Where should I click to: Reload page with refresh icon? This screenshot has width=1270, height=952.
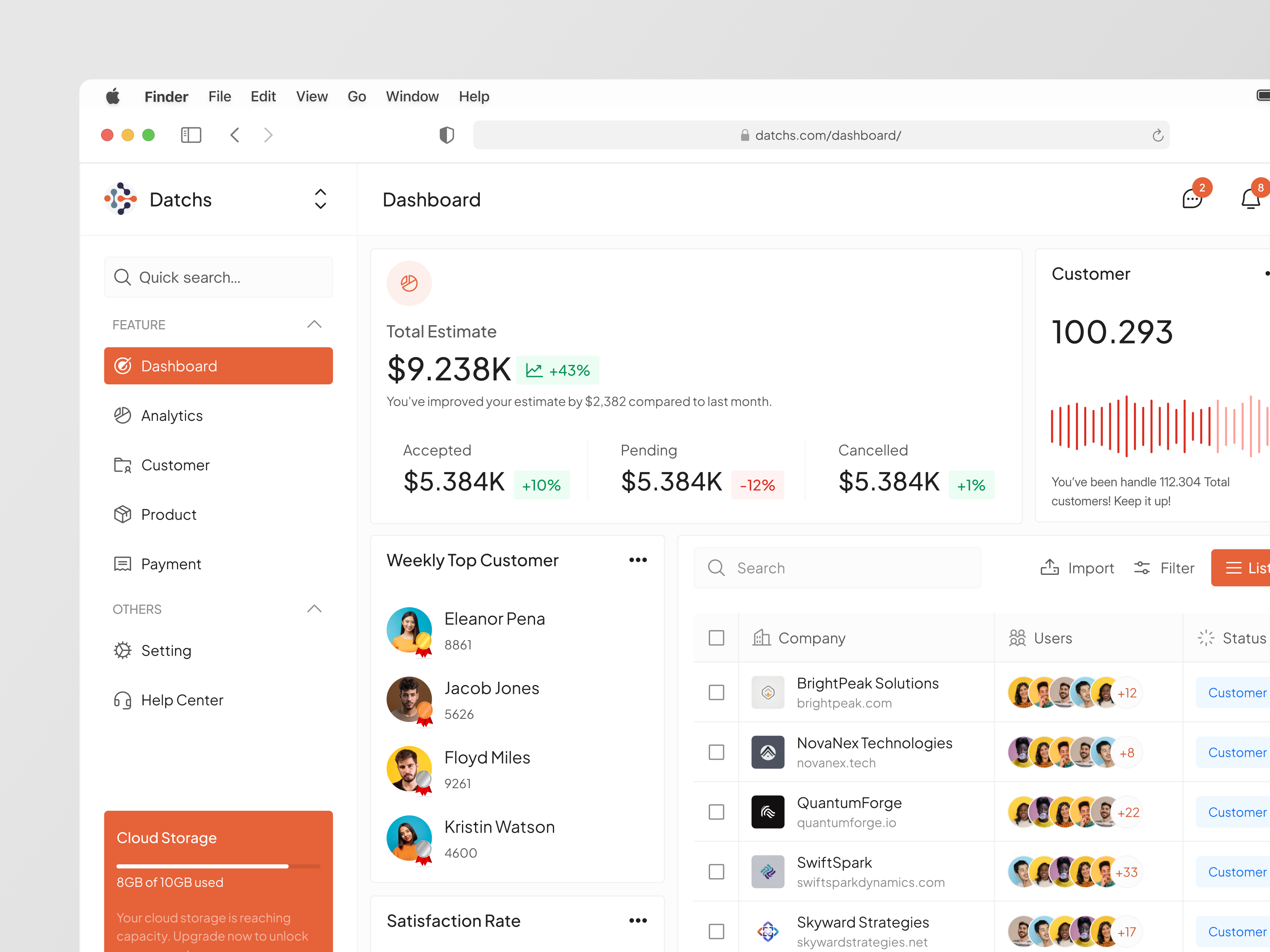click(x=1157, y=135)
